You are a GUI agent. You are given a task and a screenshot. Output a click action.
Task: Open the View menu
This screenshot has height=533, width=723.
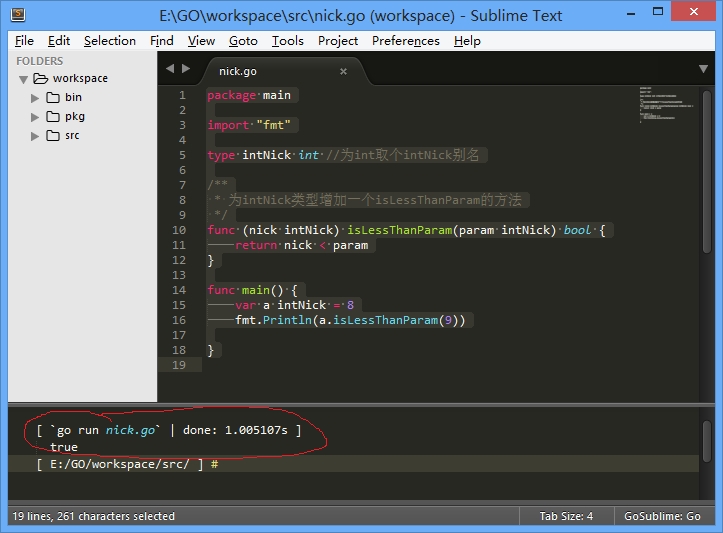pos(201,41)
